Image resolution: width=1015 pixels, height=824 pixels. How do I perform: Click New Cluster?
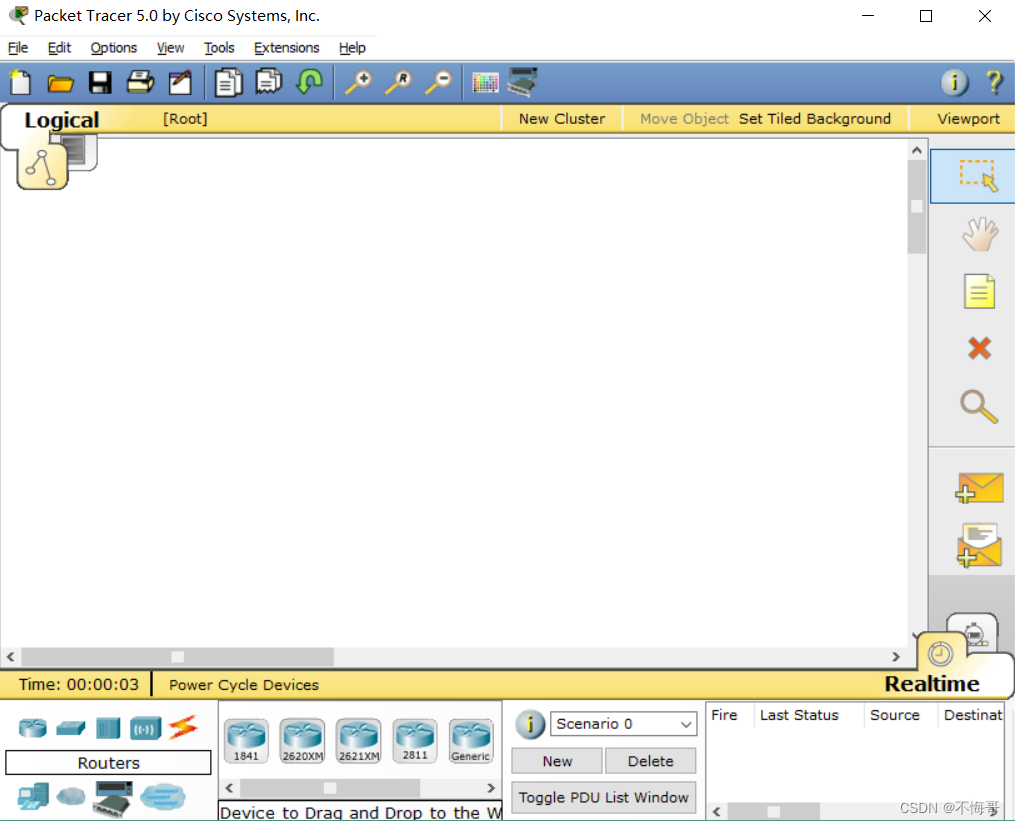(x=562, y=119)
